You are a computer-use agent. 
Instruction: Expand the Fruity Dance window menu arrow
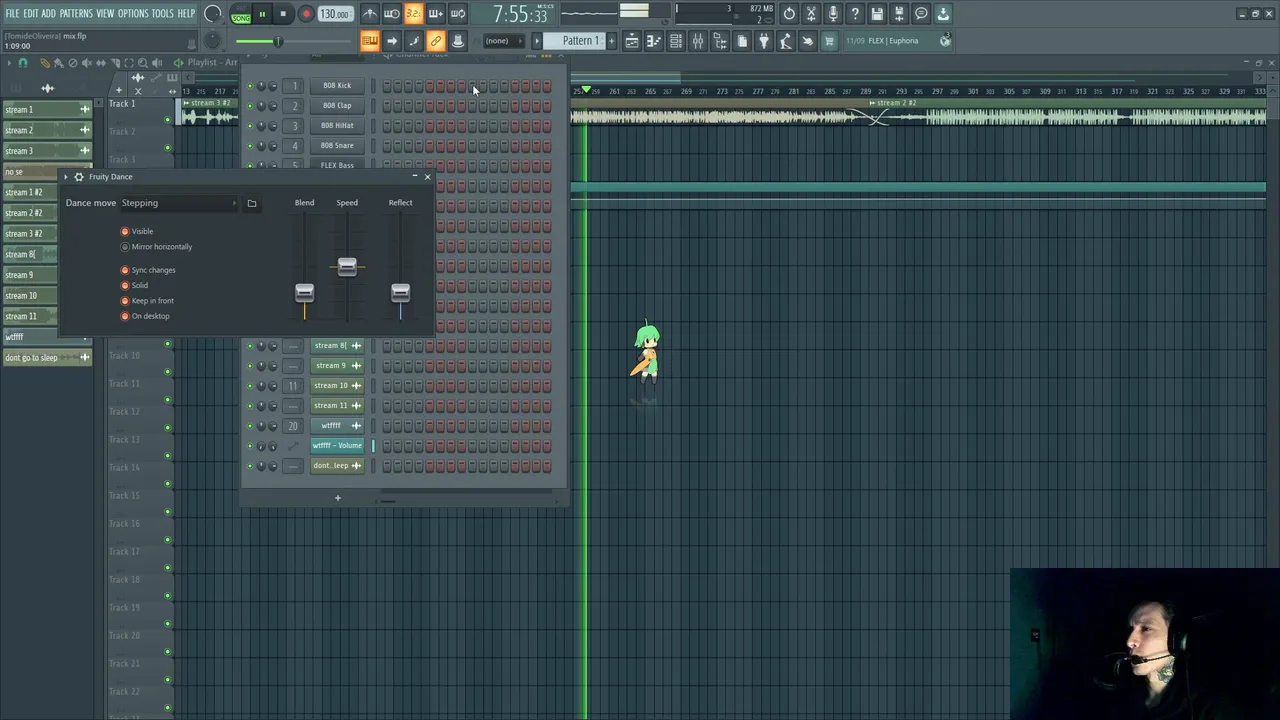(67, 177)
